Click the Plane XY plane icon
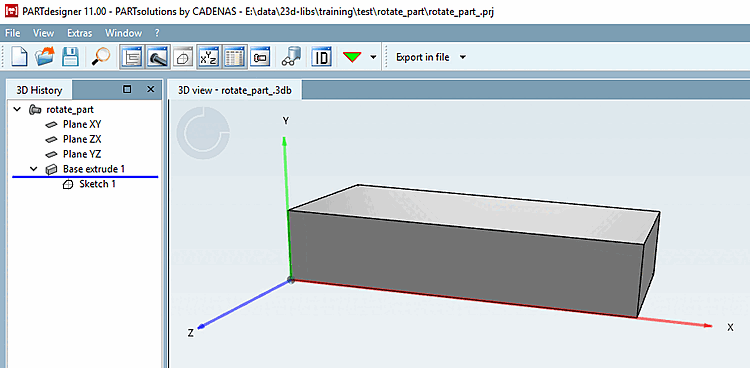This screenshot has width=750, height=368. point(52,125)
